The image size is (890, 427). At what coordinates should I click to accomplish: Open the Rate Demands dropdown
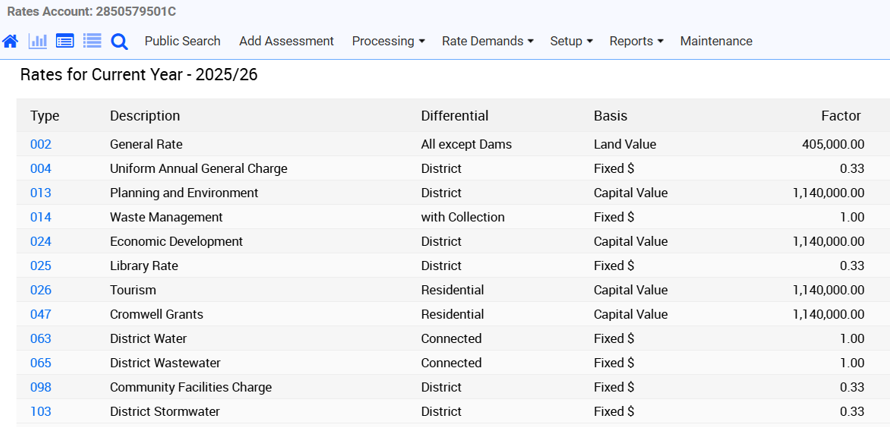(487, 41)
